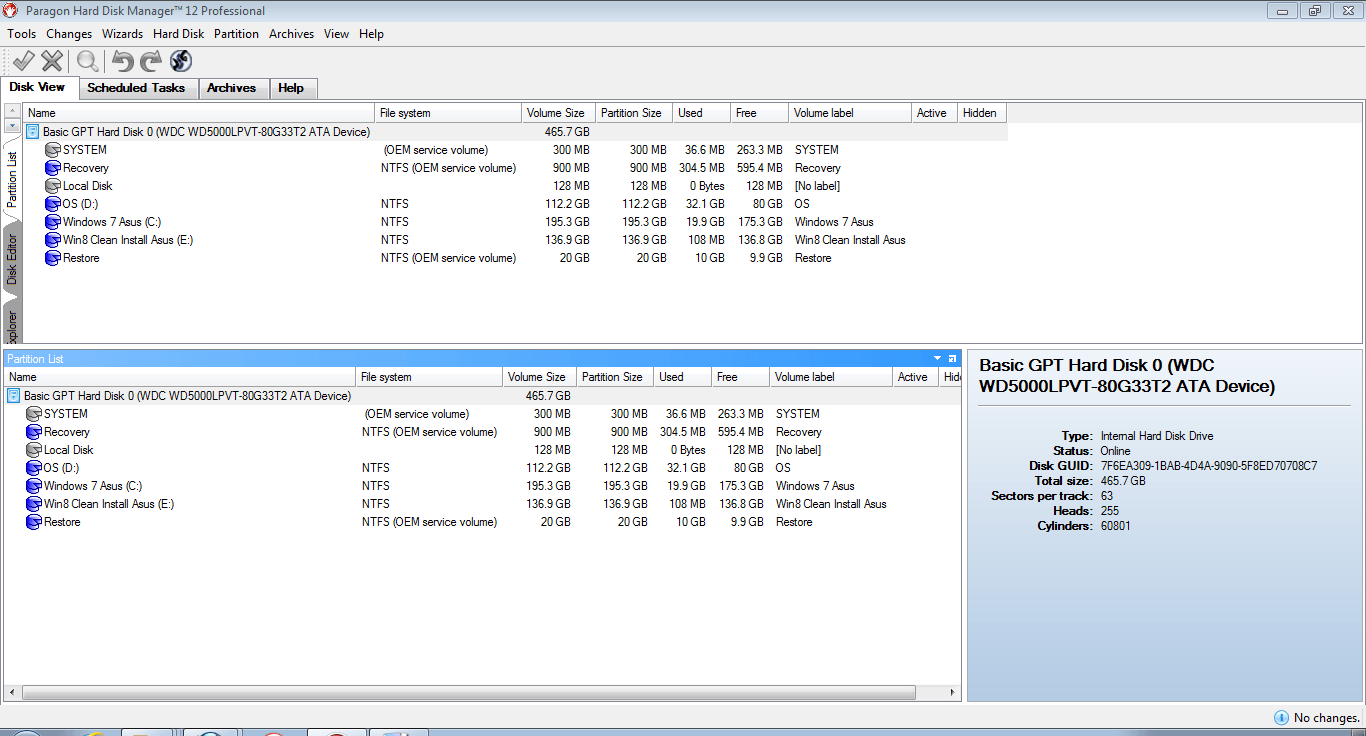Sort top list by Used column header

pos(701,113)
